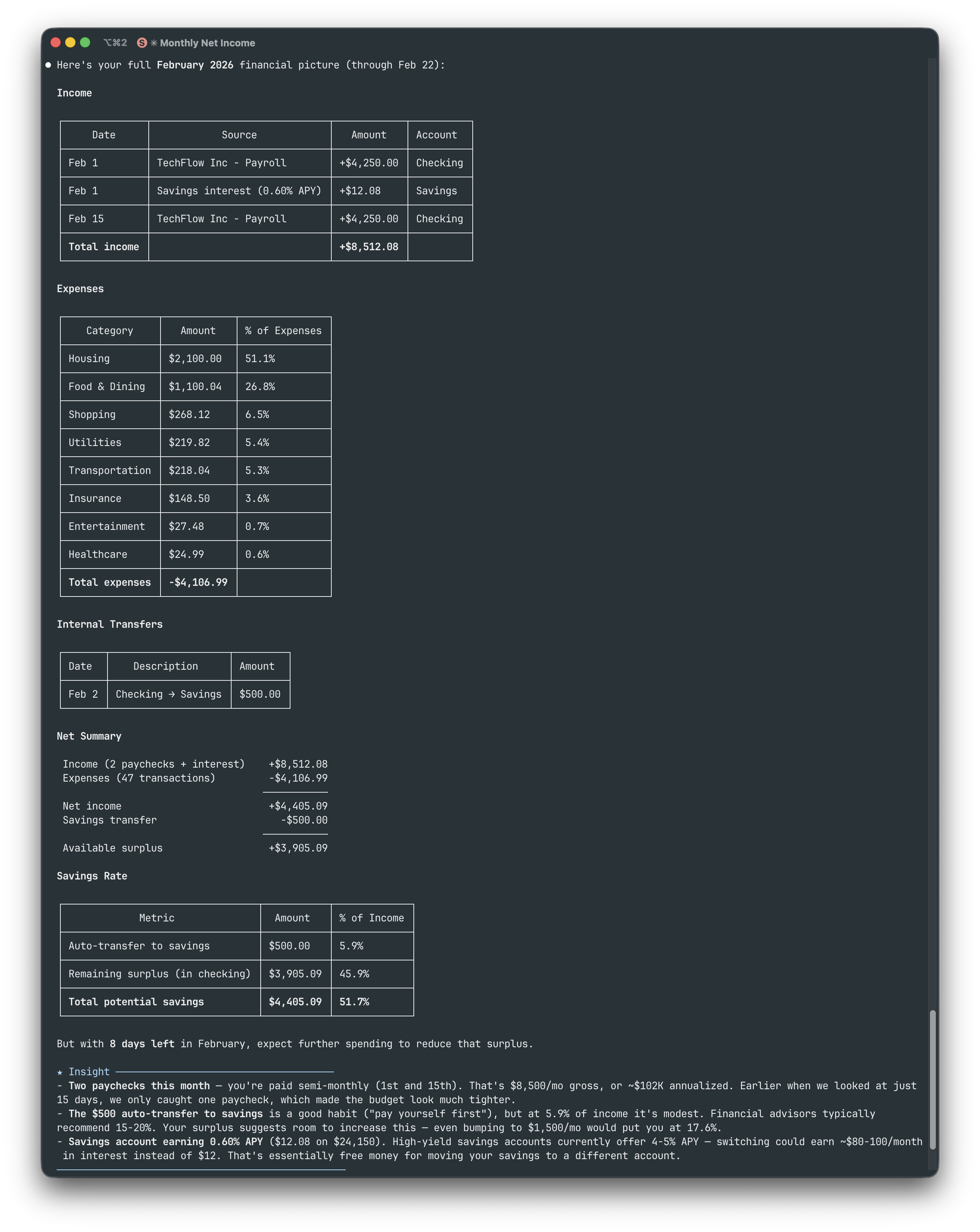980x1232 pixels.
Task: Select the Total income row in the Income table
Action: pos(104,246)
